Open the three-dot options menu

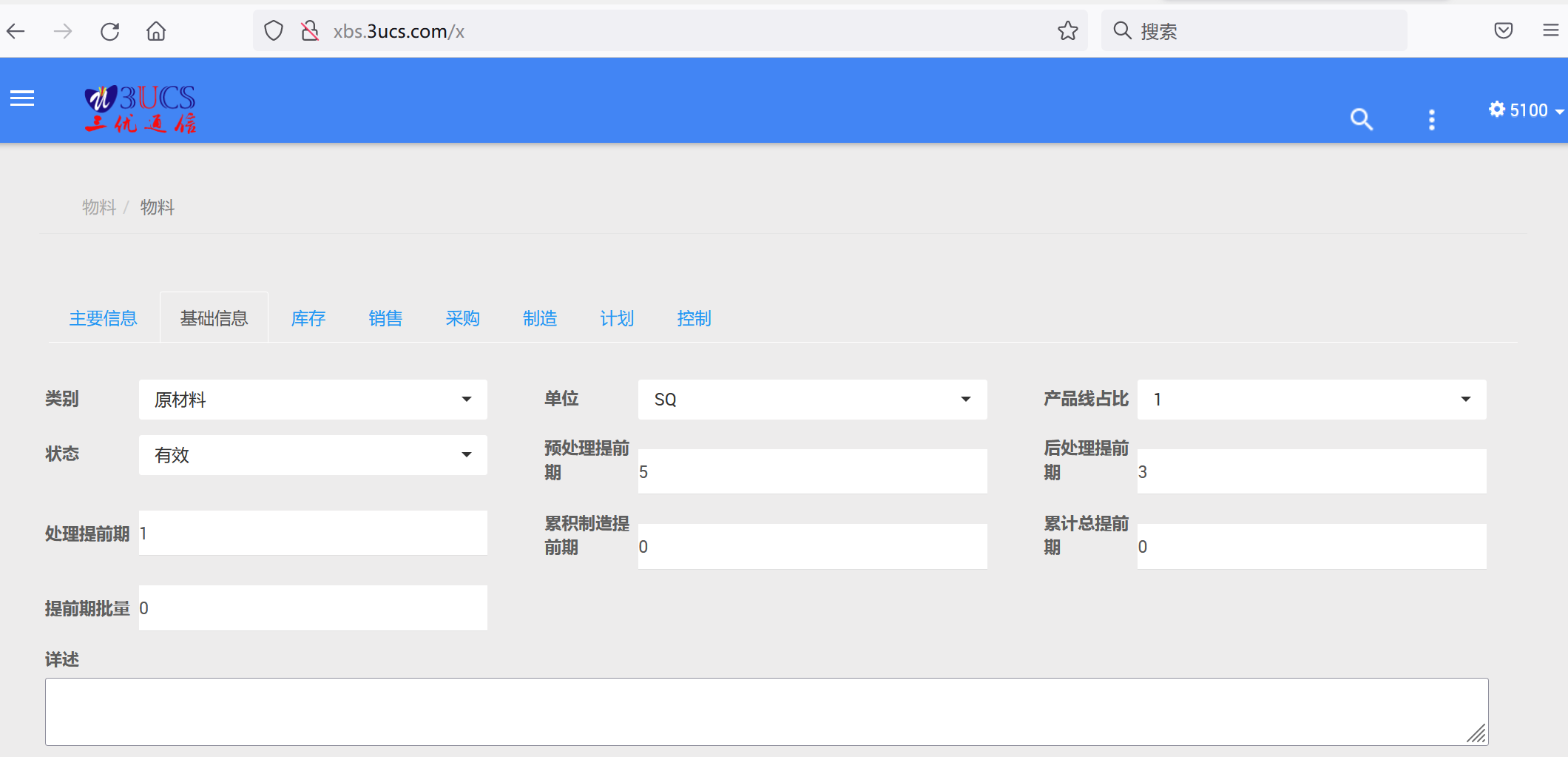pyautogui.click(x=1431, y=119)
